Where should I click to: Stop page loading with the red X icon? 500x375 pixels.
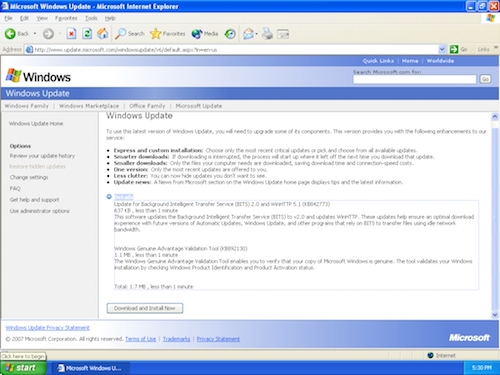tap(71, 34)
